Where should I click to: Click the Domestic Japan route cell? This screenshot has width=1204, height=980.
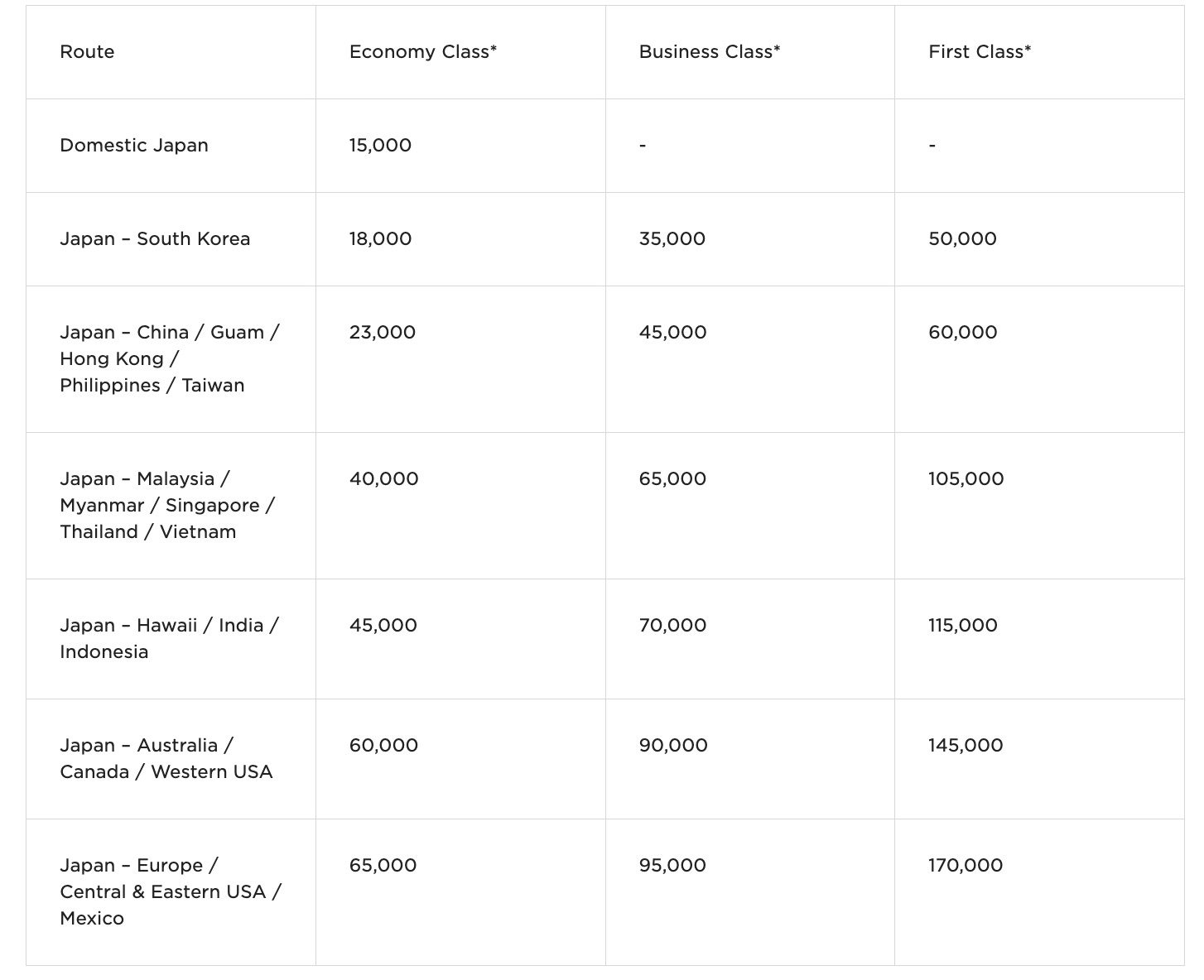134,146
